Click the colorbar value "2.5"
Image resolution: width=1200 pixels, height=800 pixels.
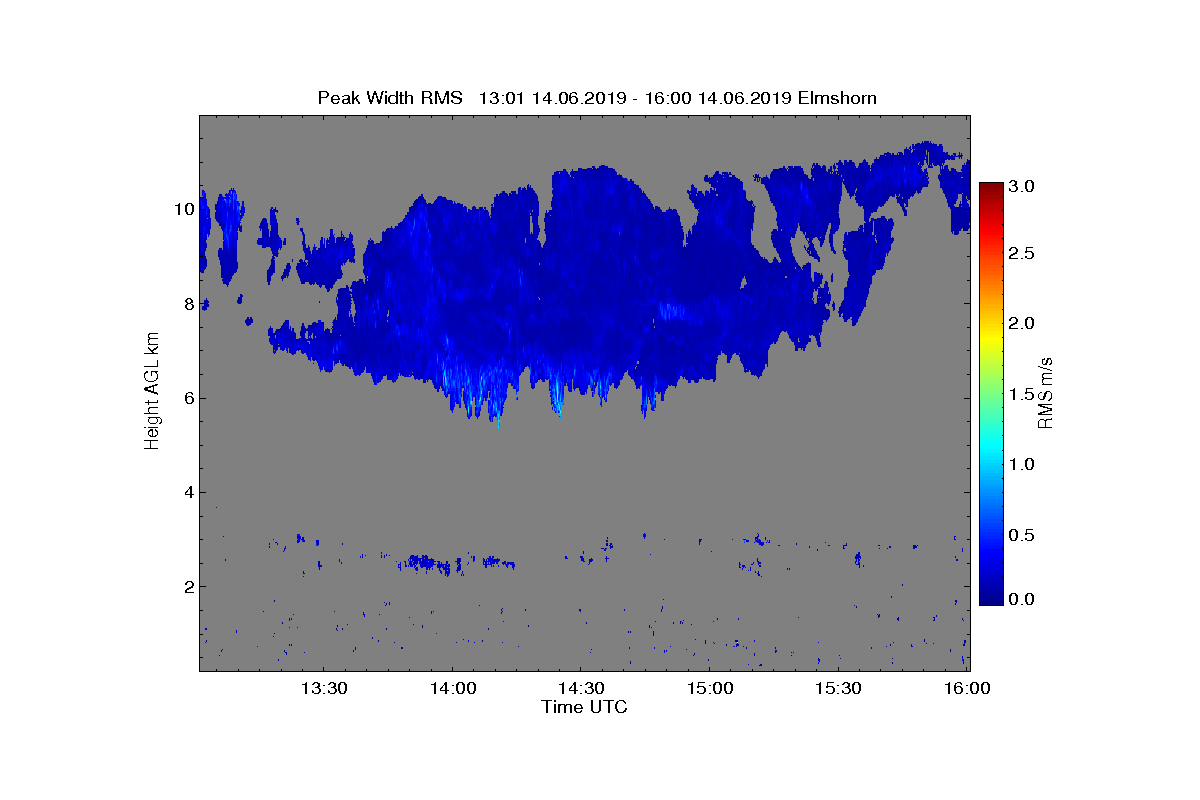click(1022, 254)
